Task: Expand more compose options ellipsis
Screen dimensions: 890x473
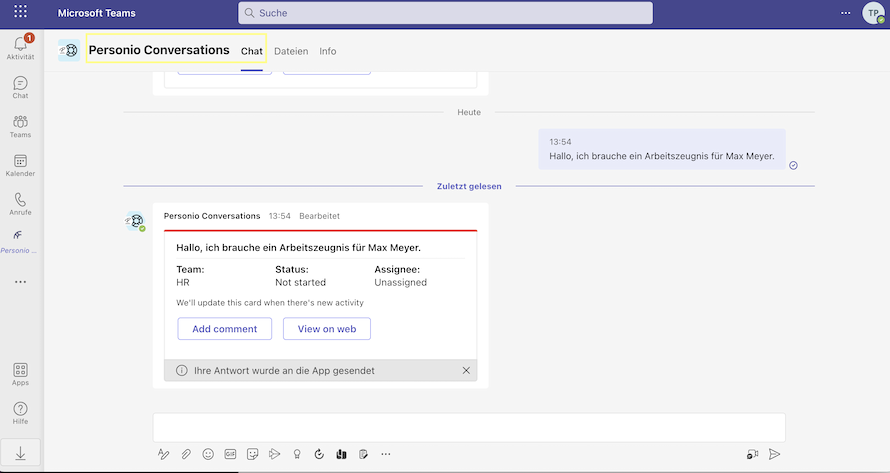Action: 386,454
